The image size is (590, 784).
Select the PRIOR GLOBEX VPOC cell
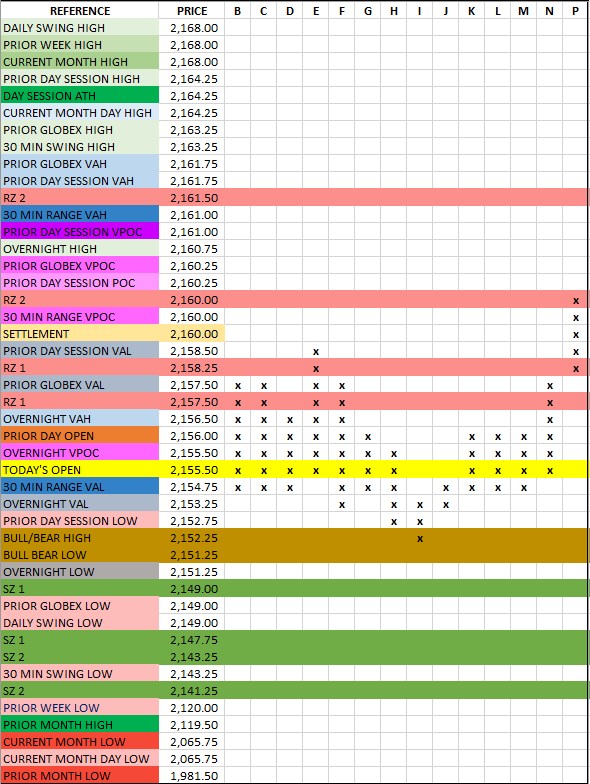coord(80,266)
